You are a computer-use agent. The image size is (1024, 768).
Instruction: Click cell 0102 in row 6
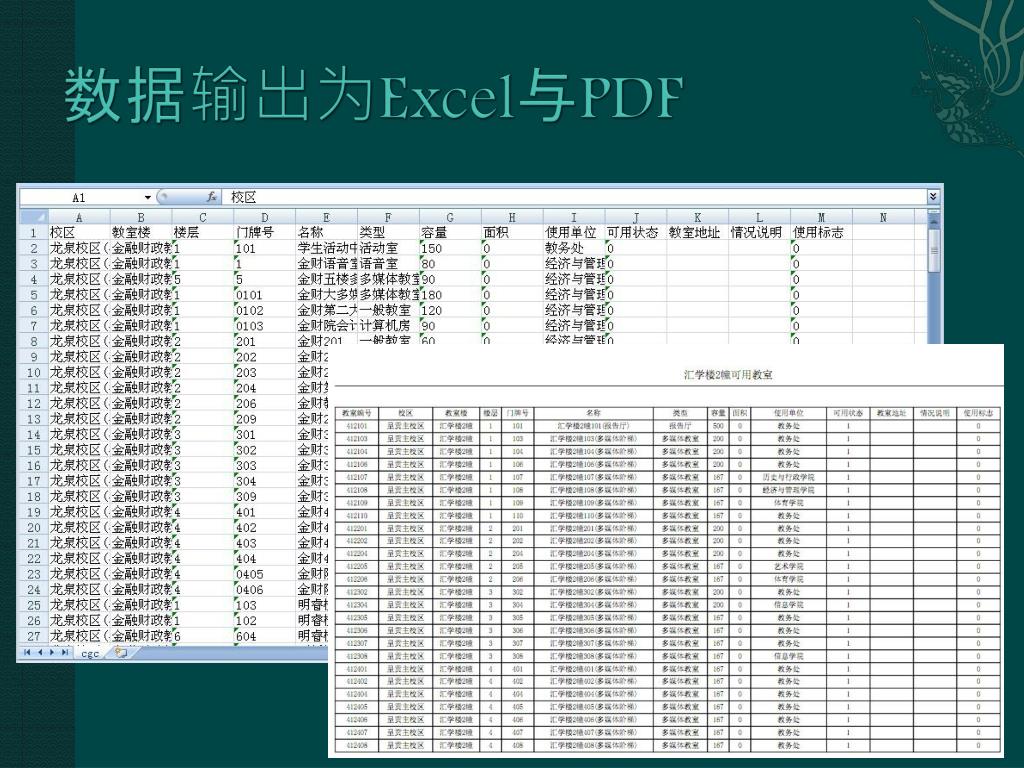point(264,310)
